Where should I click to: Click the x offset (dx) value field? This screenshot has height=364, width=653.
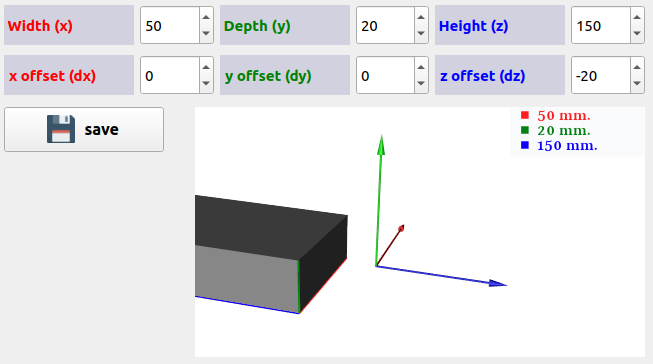(x=170, y=75)
